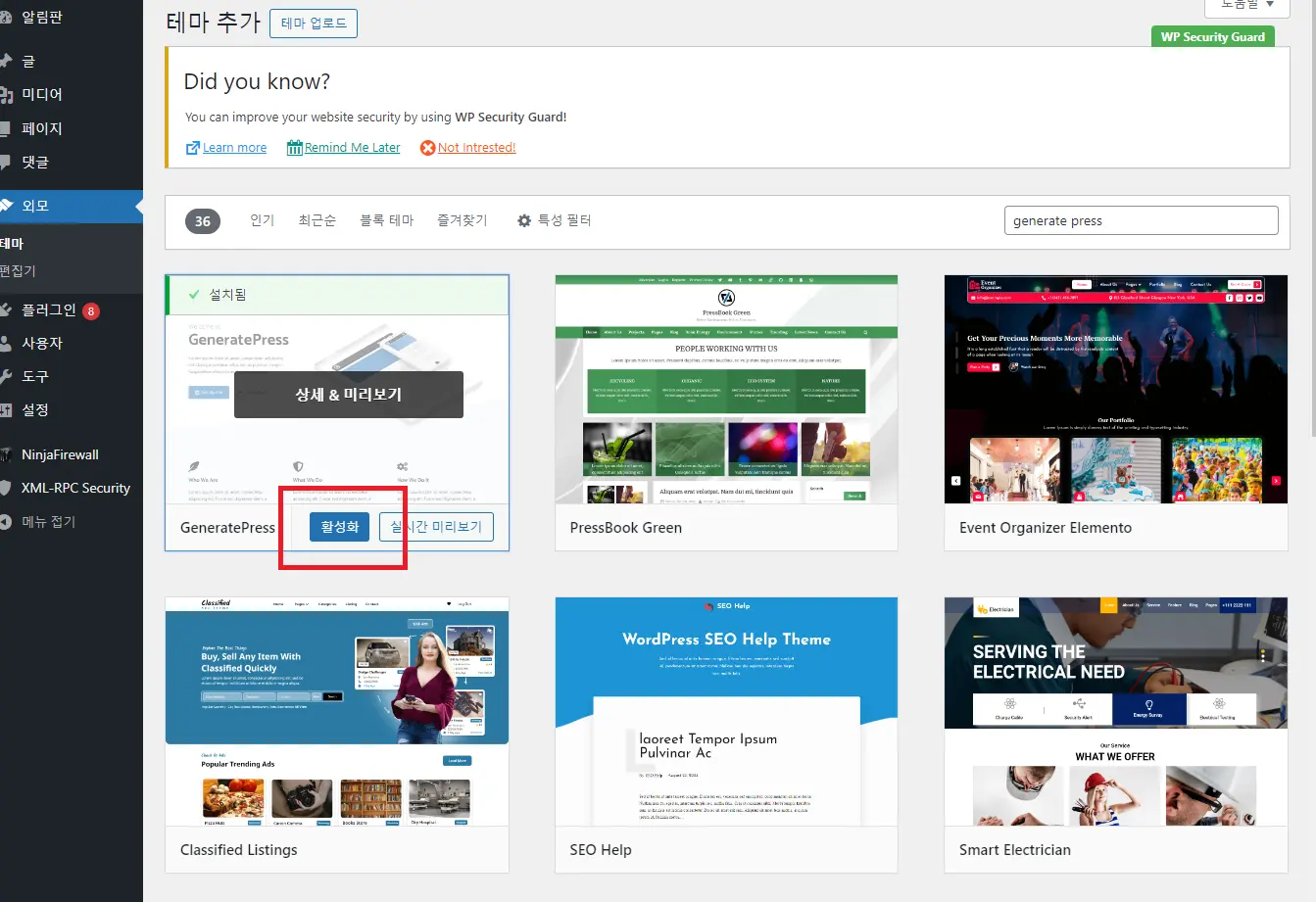Click the WP Security Guard green label
Viewport: 1316px width, 902px height.
point(1213,37)
